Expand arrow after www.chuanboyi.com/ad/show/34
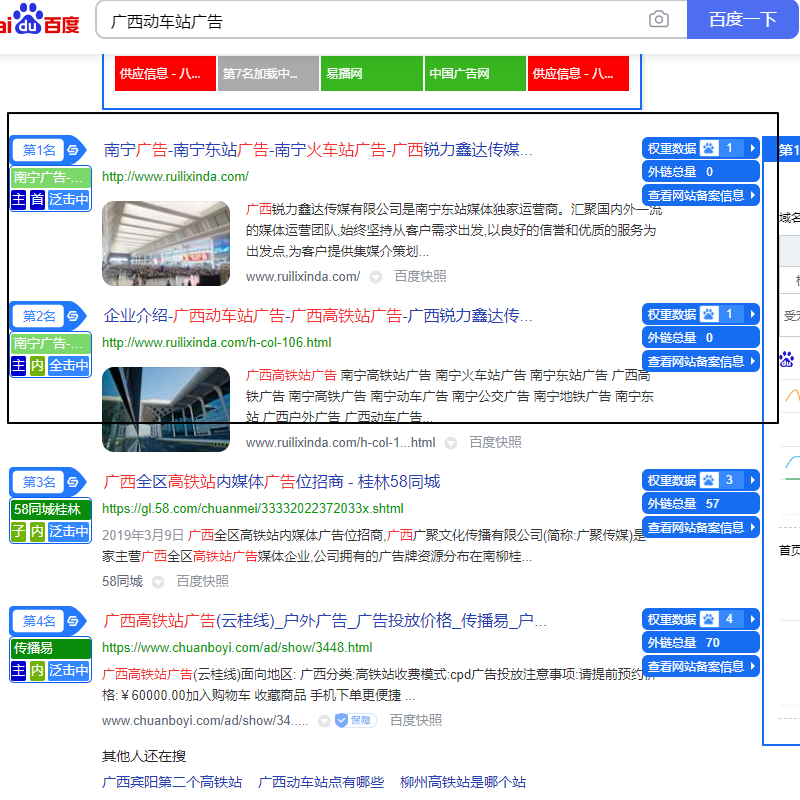The height and width of the screenshot is (800, 800). point(324,721)
